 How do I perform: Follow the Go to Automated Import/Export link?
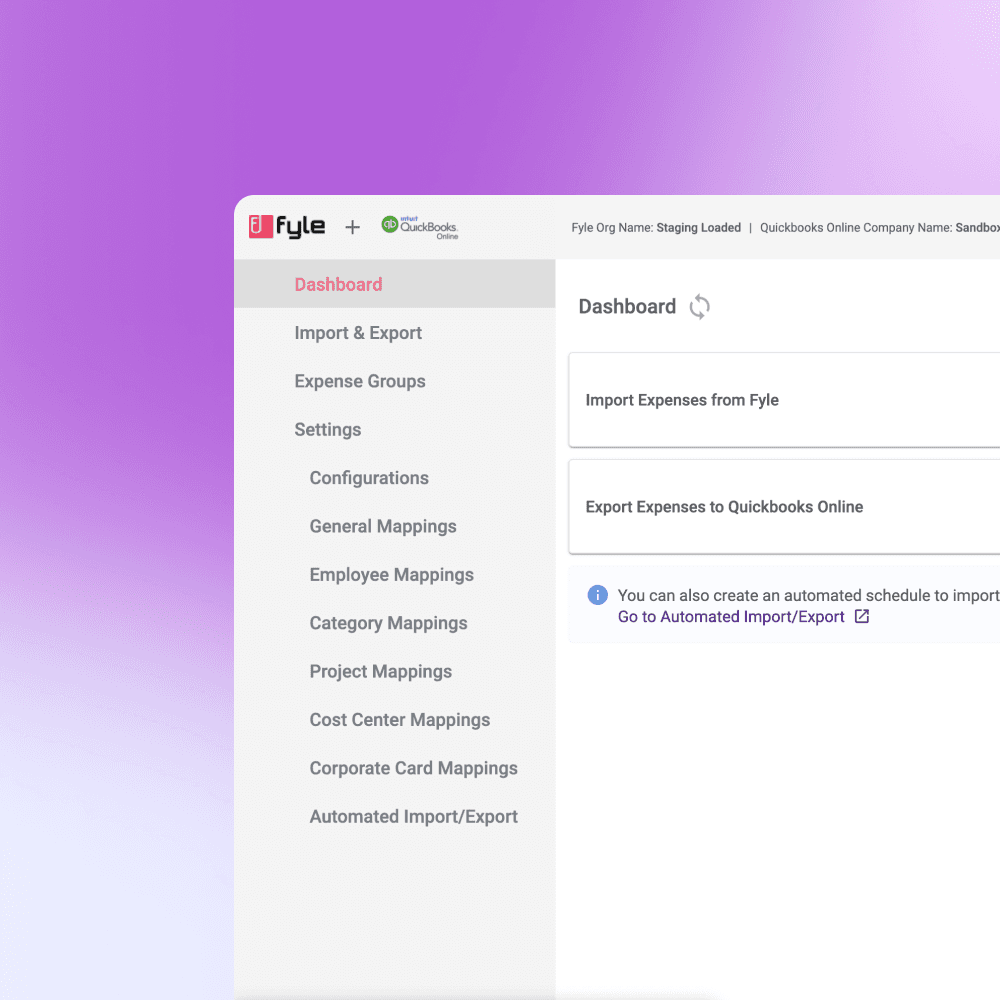click(731, 617)
